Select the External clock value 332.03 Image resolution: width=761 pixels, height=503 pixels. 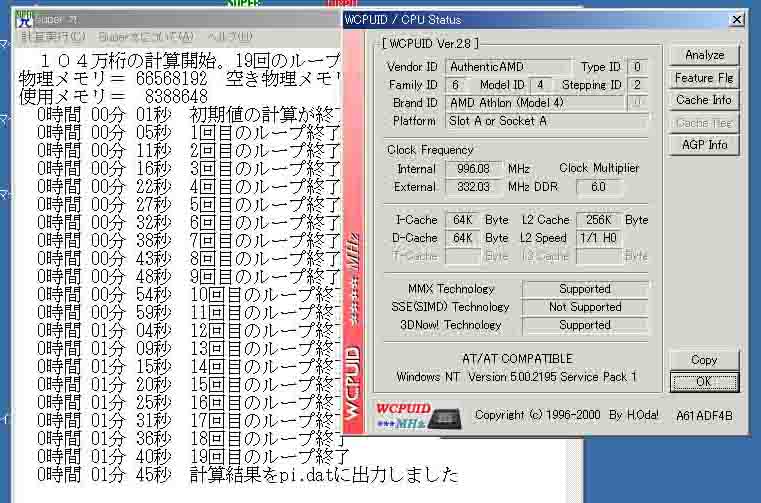473,187
